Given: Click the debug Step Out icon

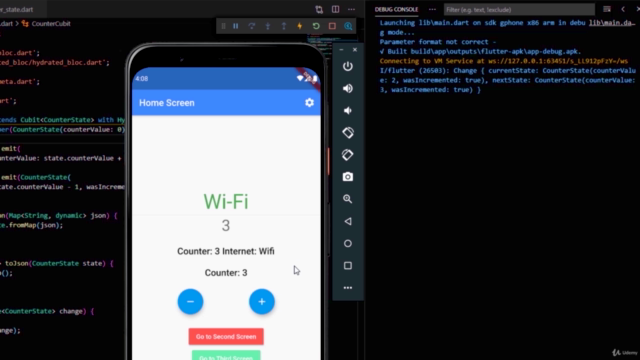Looking at the screenshot, I should click(284, 26).
